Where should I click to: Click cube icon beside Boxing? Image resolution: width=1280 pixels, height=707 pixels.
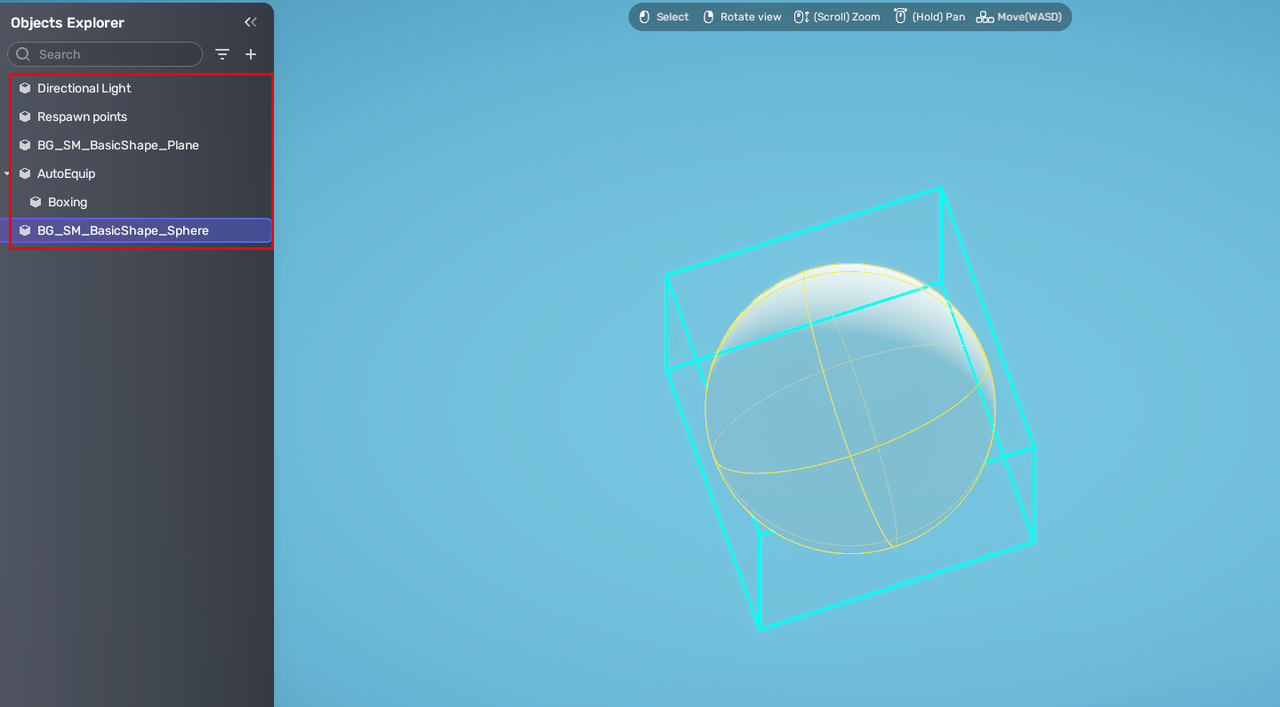[x=36, y=202]
